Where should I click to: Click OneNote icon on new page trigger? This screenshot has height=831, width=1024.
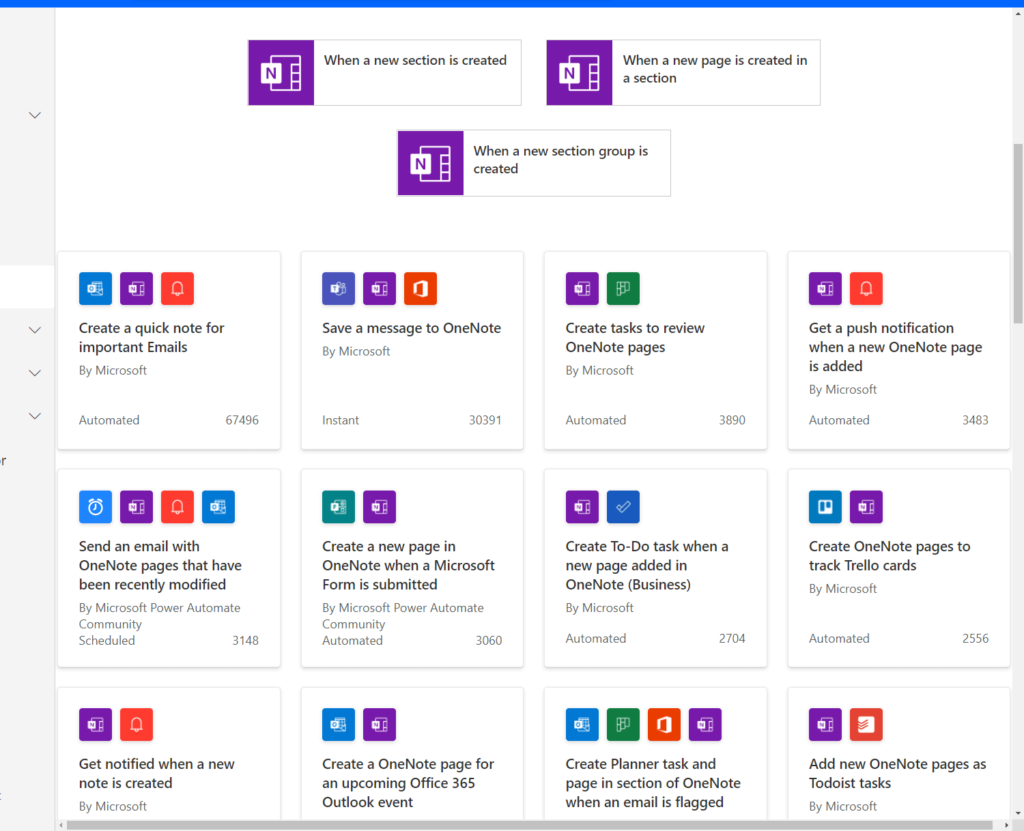click(579, 73)
